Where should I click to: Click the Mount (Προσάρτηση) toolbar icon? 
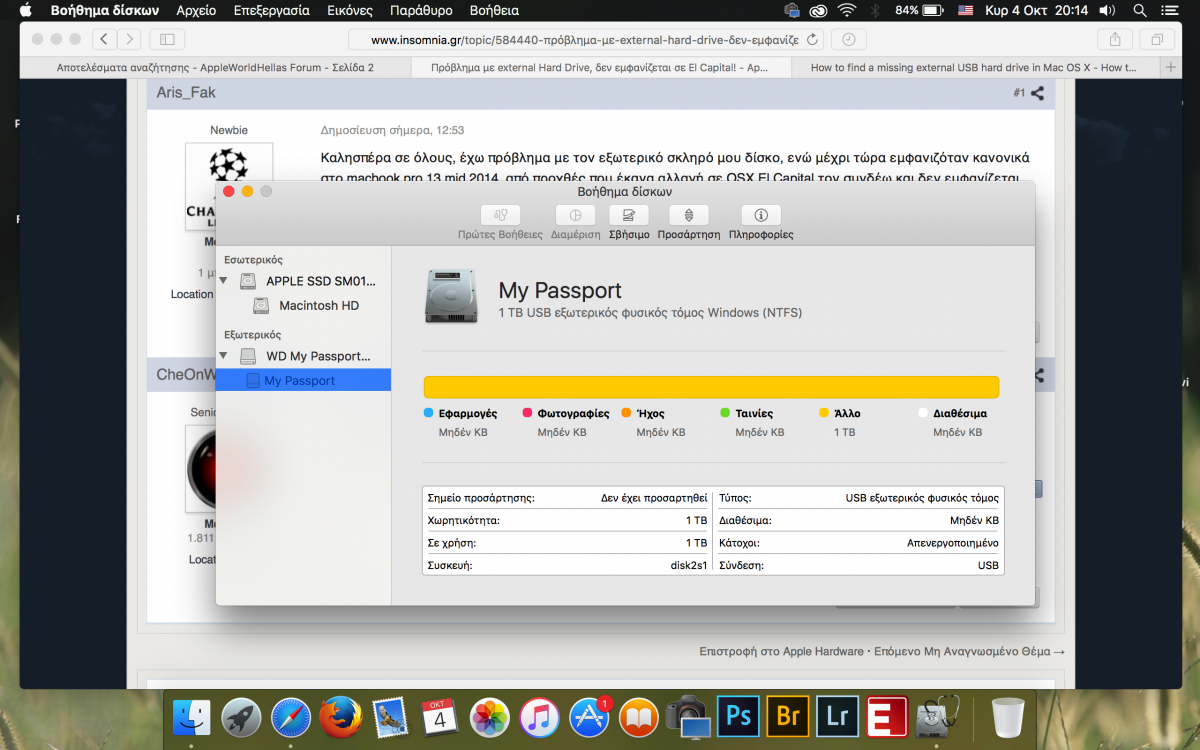click(x=689, y=215)
